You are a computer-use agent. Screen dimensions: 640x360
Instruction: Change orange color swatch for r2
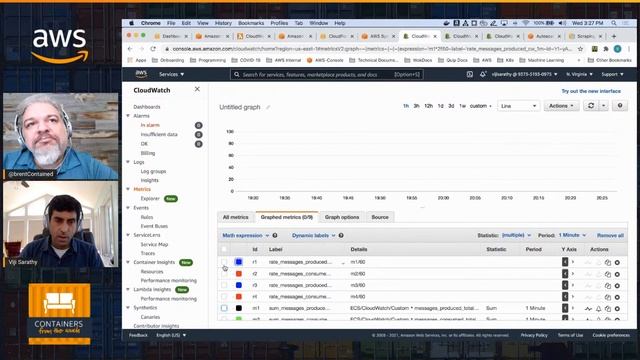(x=239, y=273)
